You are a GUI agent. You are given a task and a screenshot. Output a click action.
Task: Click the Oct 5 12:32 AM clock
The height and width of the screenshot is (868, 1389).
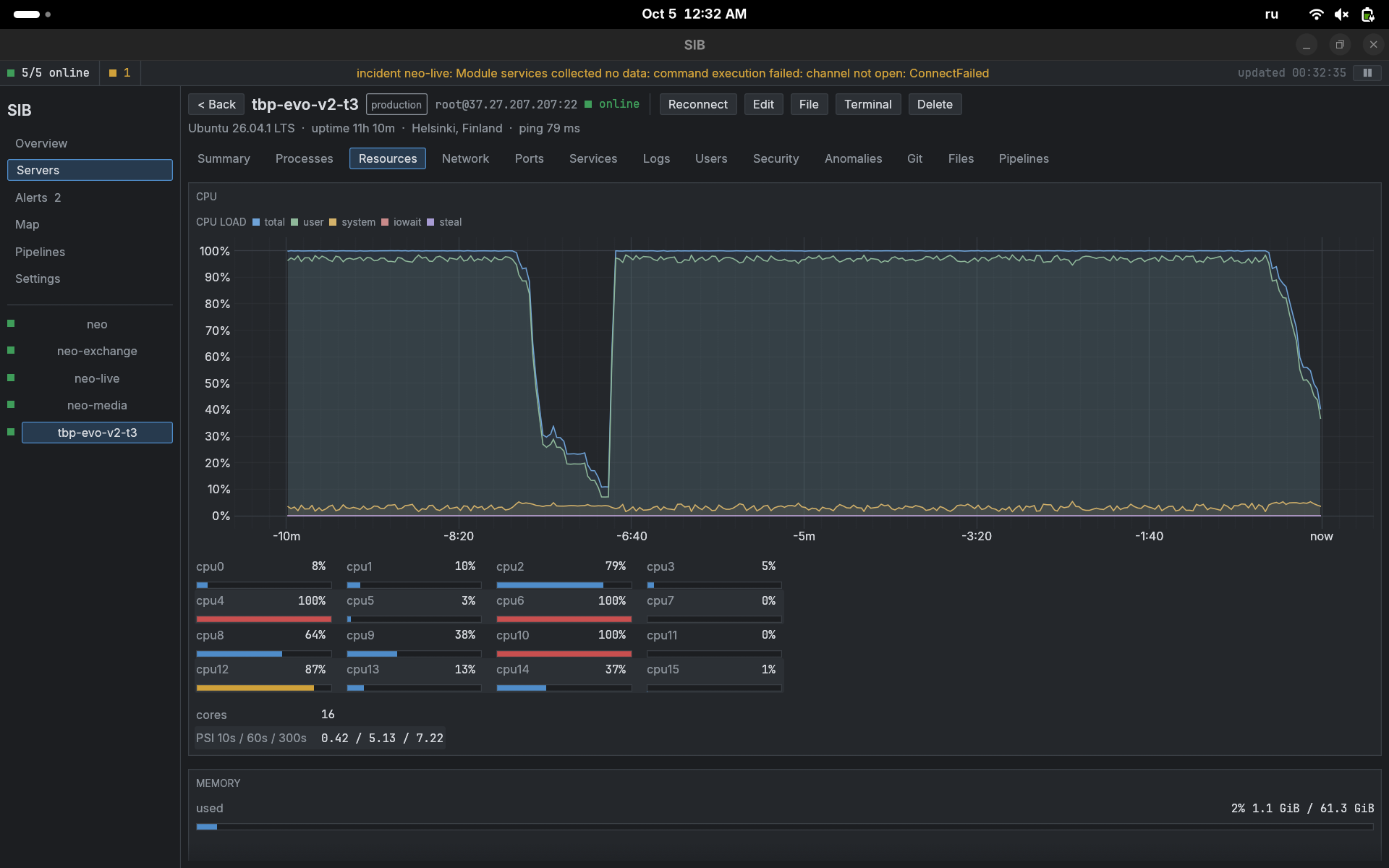[694, 14]
